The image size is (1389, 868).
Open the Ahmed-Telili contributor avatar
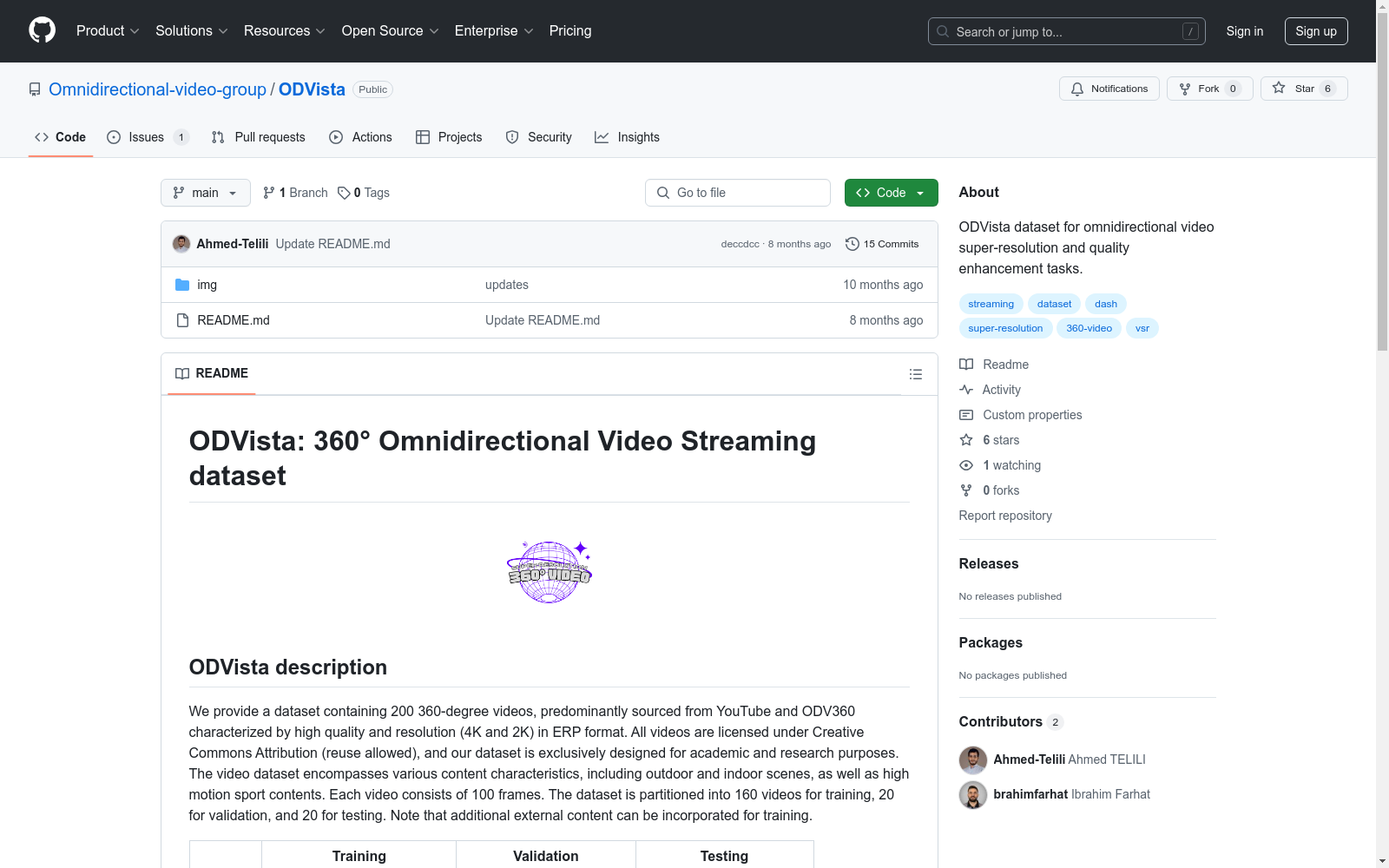coord(973,759)
